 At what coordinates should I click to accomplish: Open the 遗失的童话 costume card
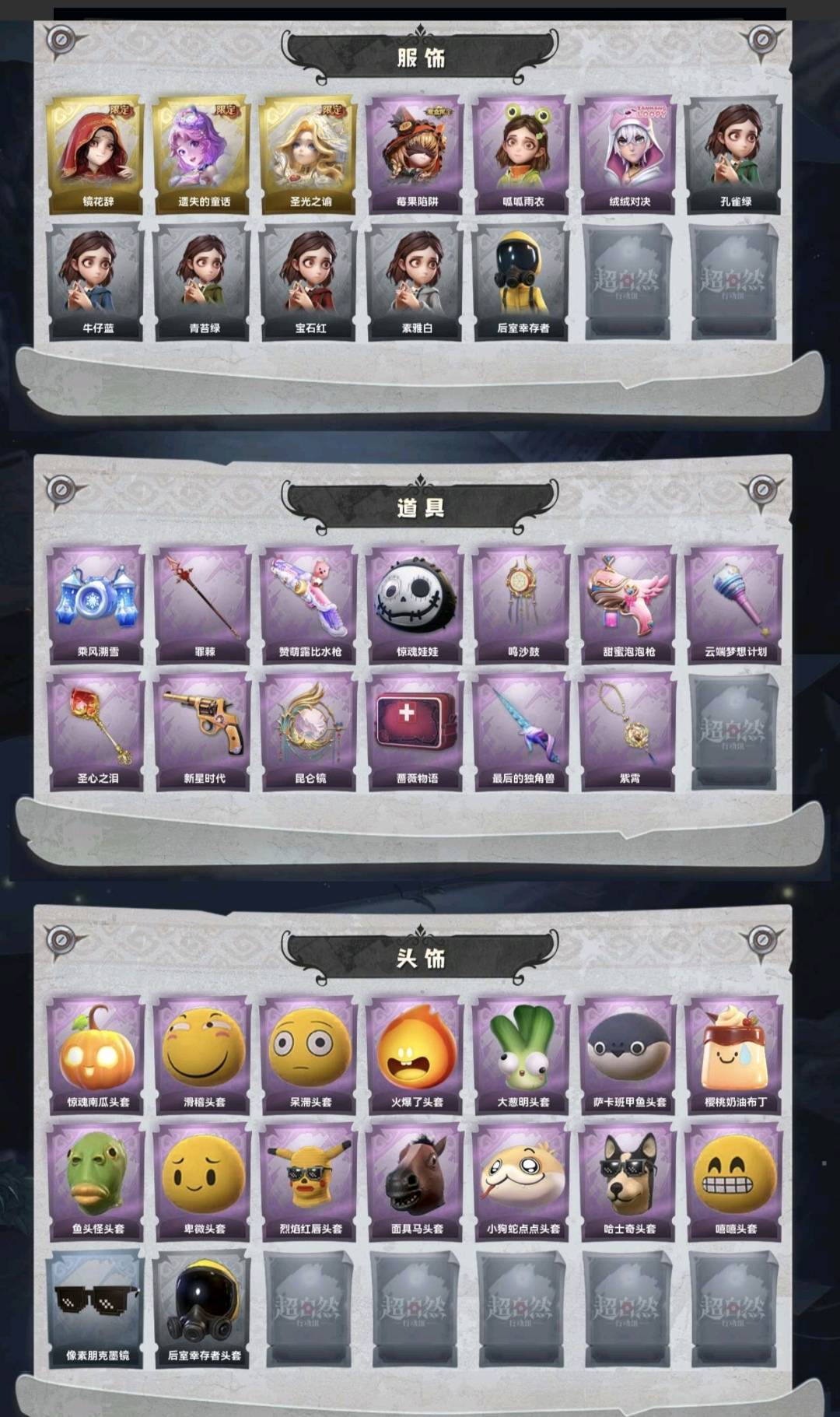pyautogui.click(x=202, y=156)
